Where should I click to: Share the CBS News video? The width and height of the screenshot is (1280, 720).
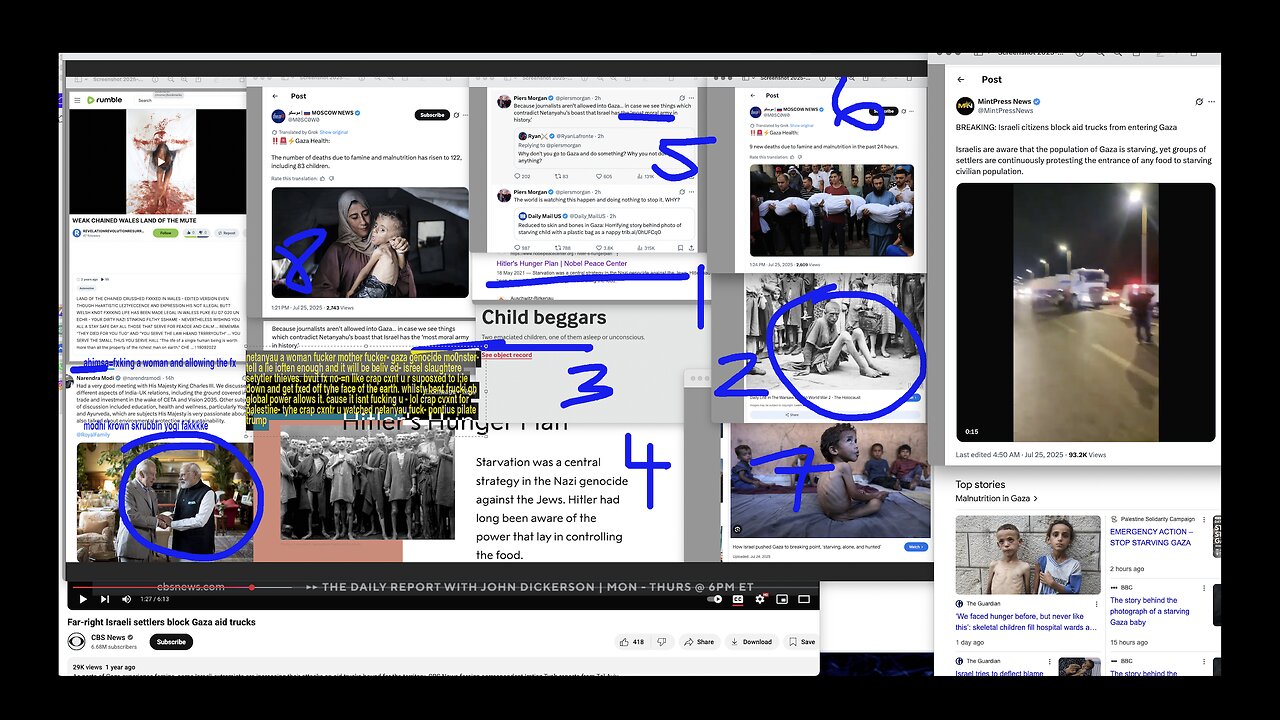click(x=700, y=642)
